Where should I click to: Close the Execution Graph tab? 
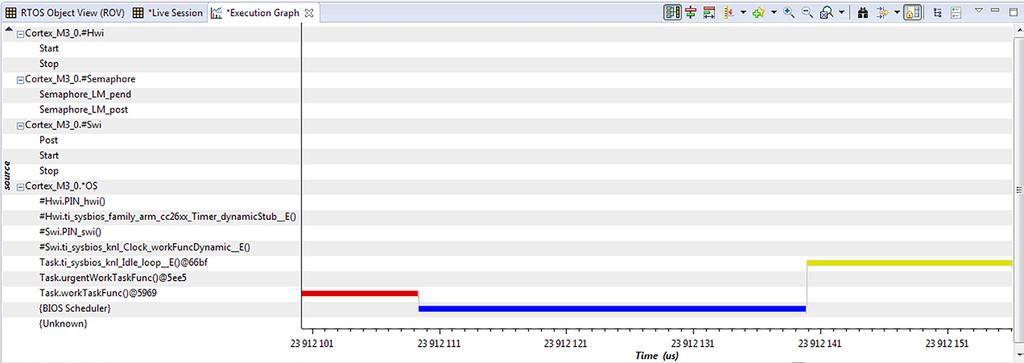point(310,12)
